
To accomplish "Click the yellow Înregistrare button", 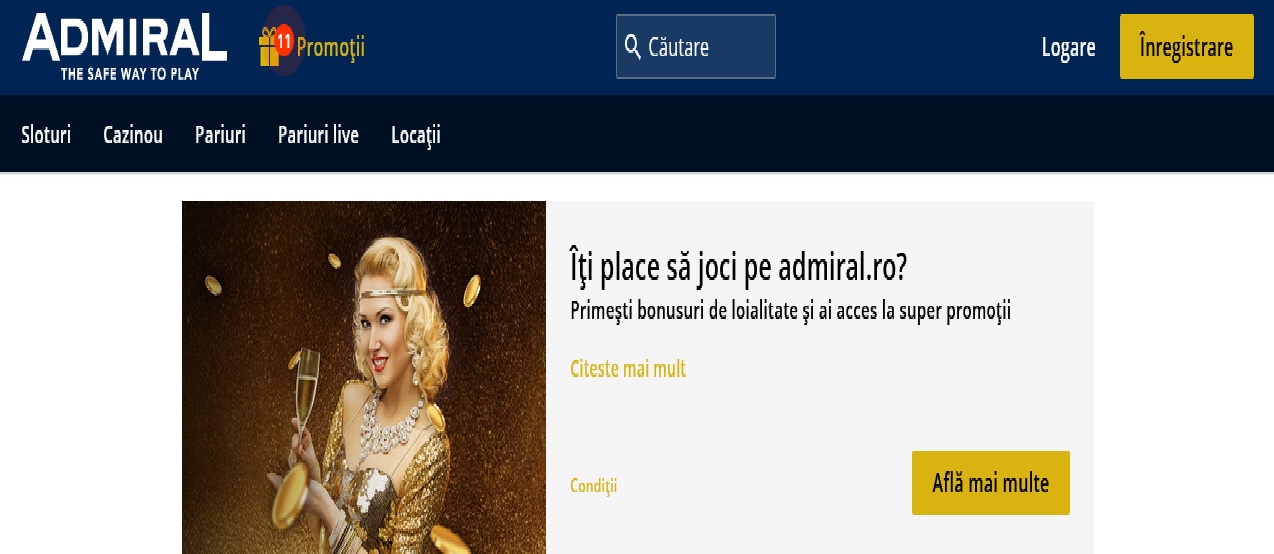I will point(1186,47).
